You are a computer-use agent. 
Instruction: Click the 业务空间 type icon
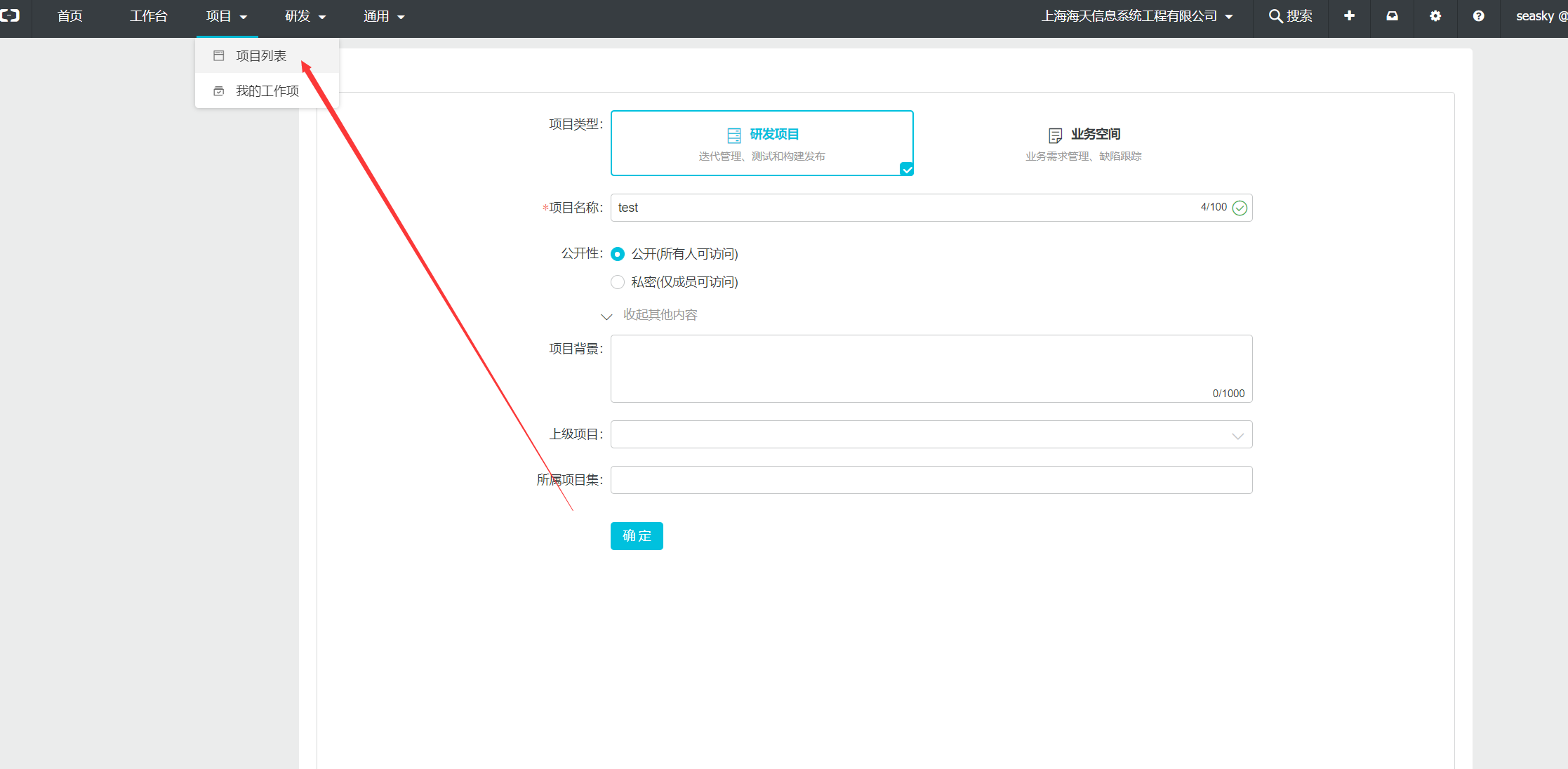tap(1055, 135)
